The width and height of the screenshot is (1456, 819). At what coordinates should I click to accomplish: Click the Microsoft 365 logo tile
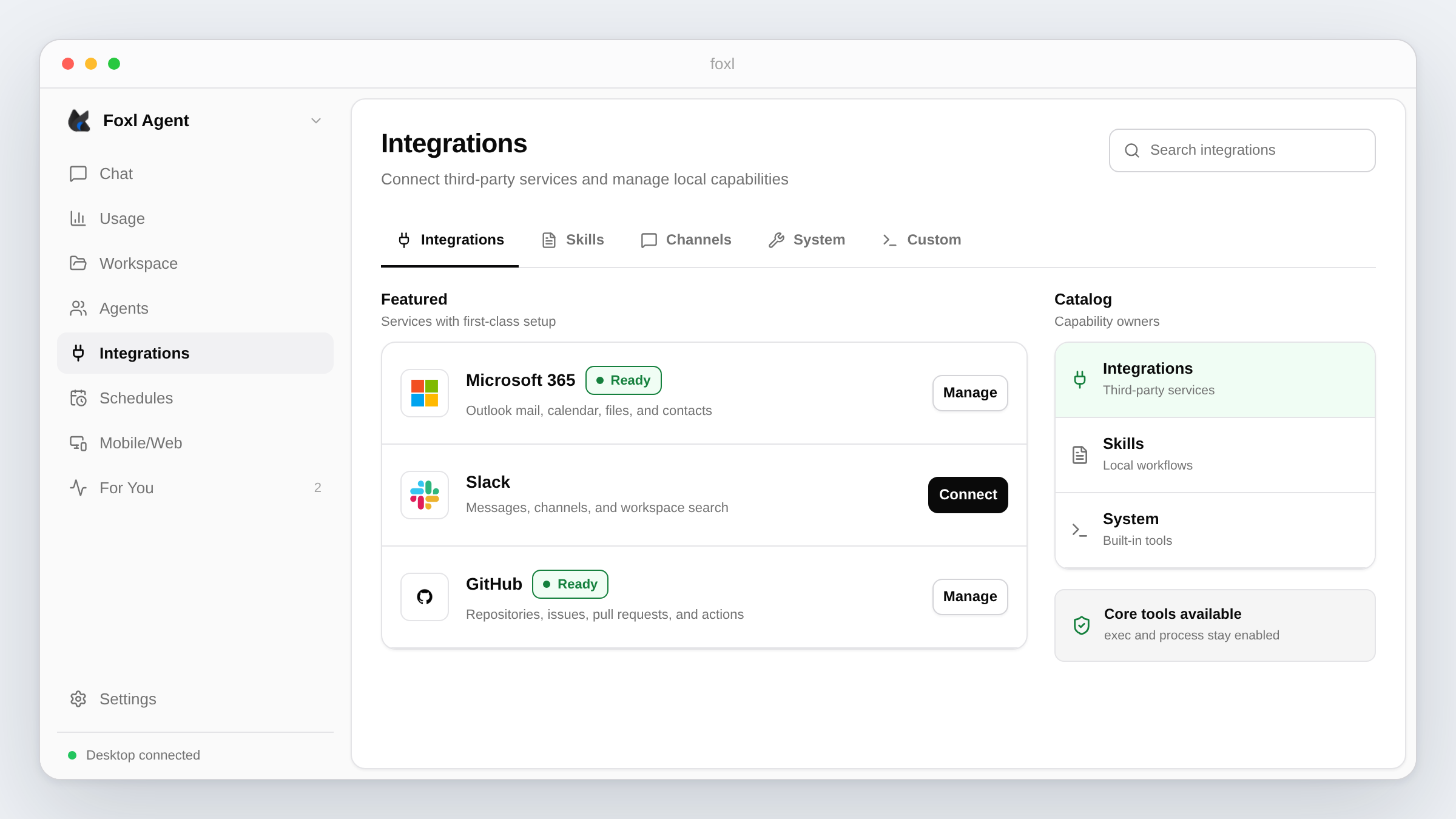tap(425, 393)
